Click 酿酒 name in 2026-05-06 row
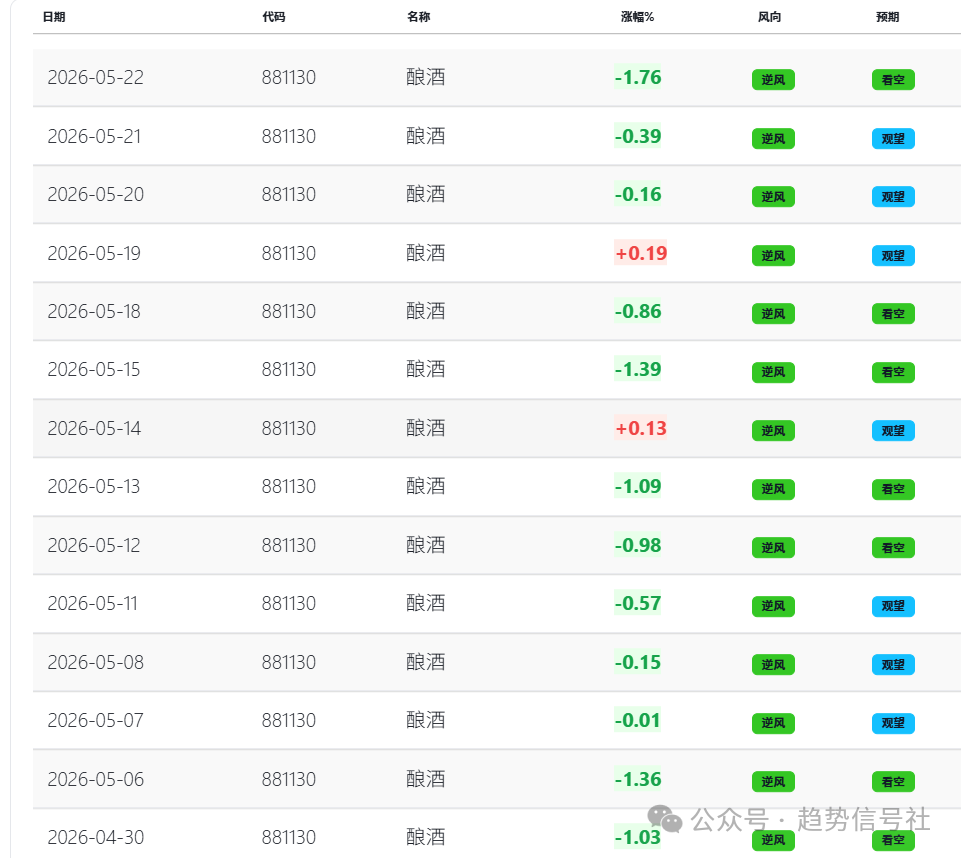The height and width of the screenshot is (858, 961). pos(425,780)
